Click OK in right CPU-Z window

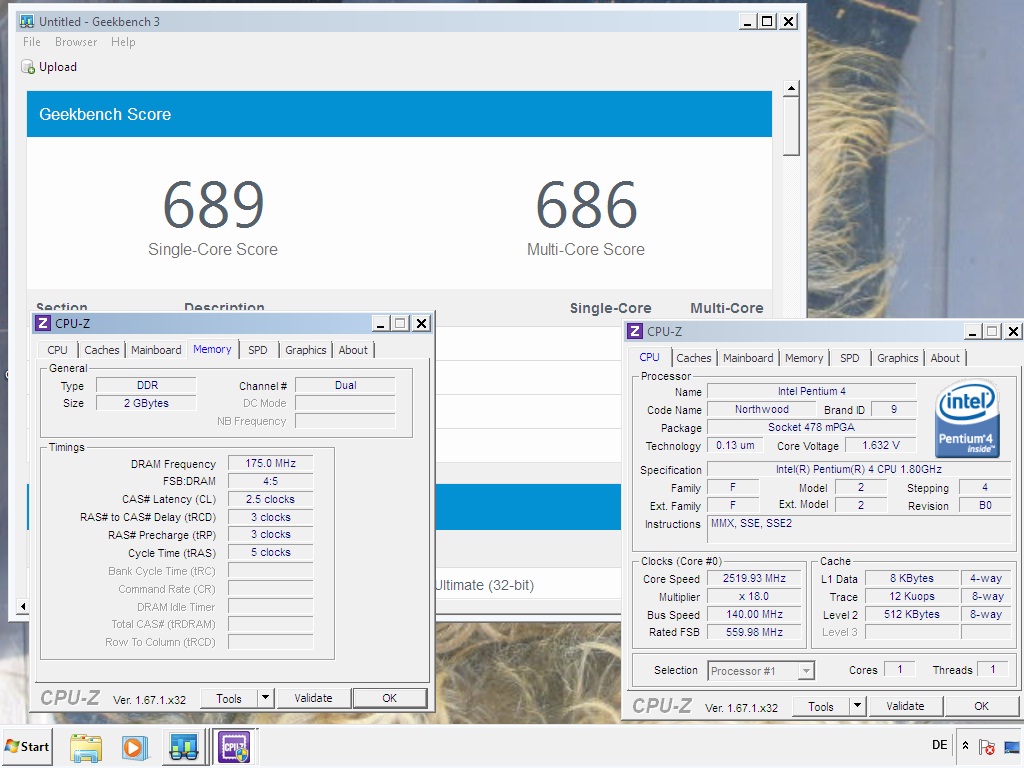(982, 707)
